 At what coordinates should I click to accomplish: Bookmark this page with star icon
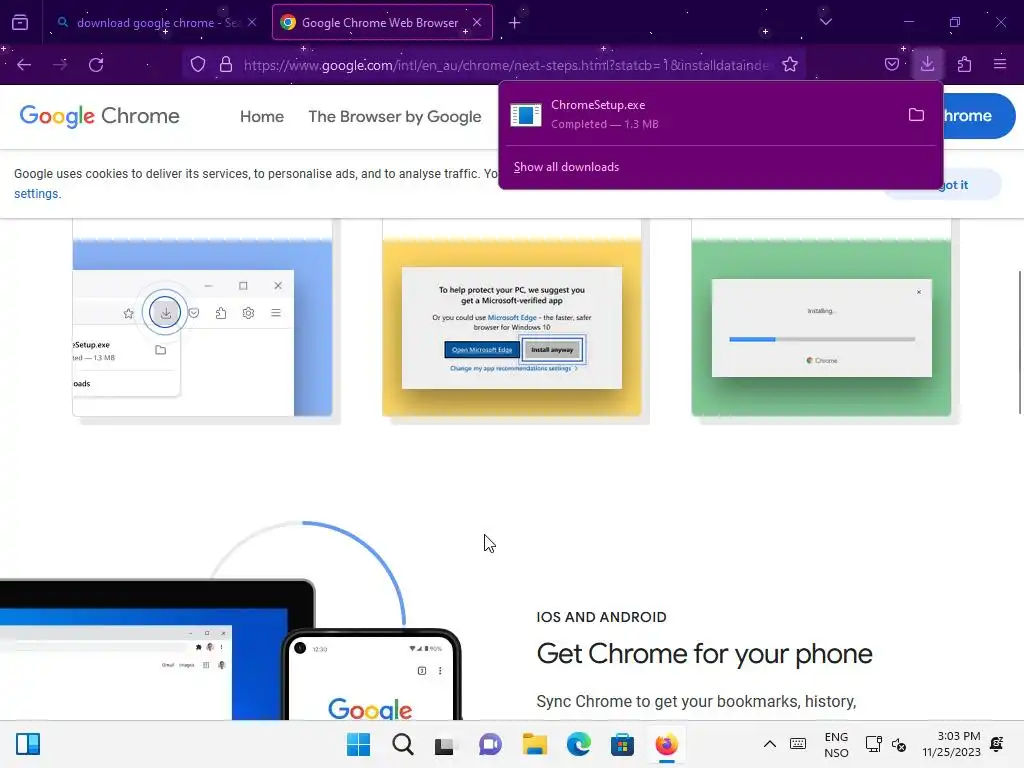click(x=790, y=65)
